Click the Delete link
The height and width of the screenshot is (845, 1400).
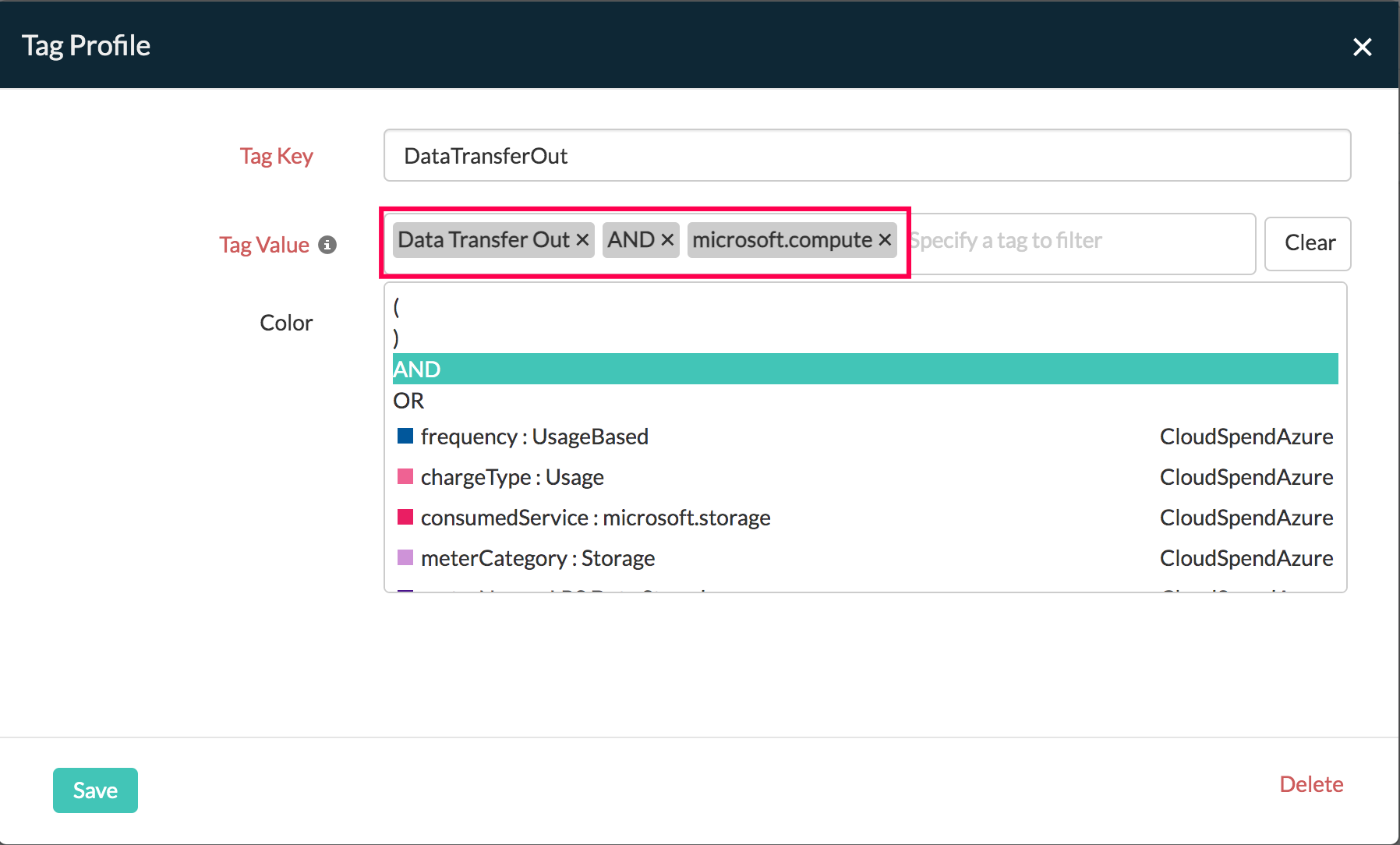click(1311, 784)
